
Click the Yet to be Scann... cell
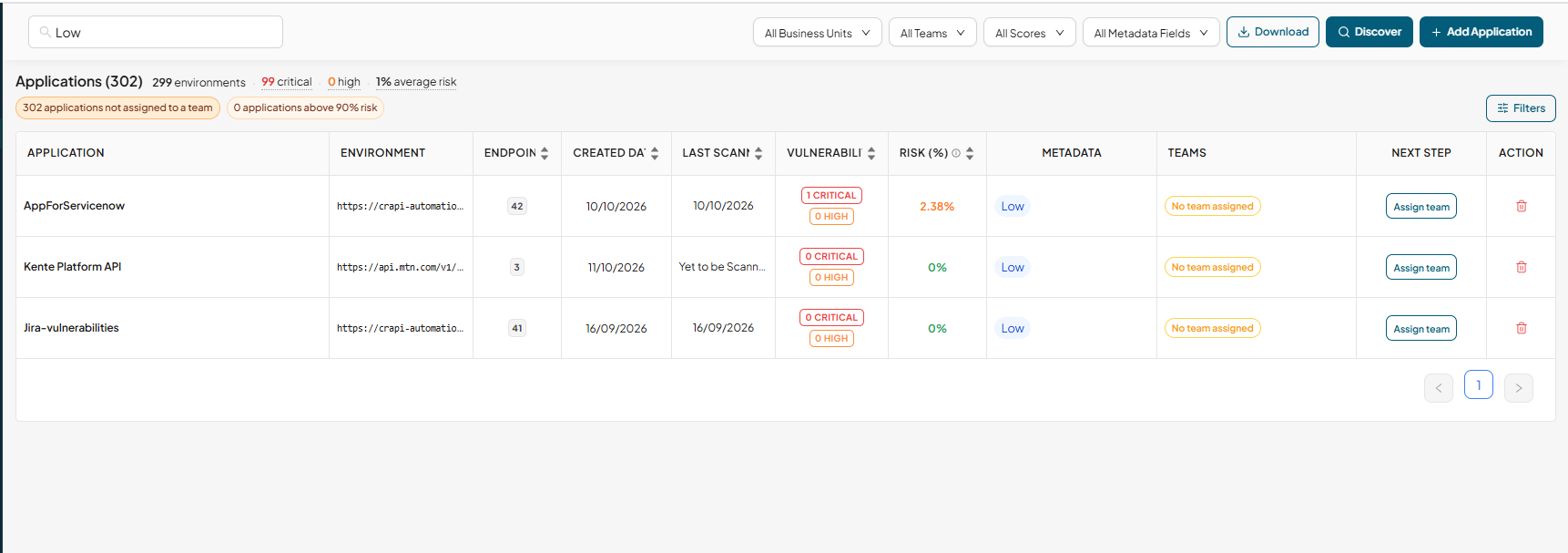coord(722,267)
